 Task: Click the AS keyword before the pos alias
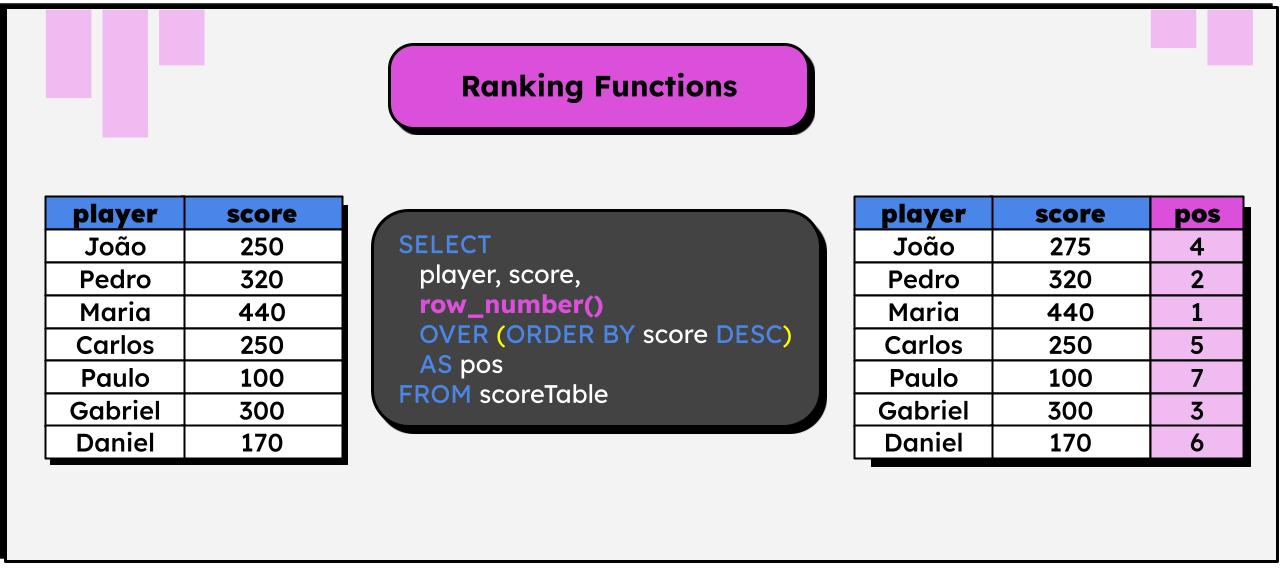(x=435, y=365)
